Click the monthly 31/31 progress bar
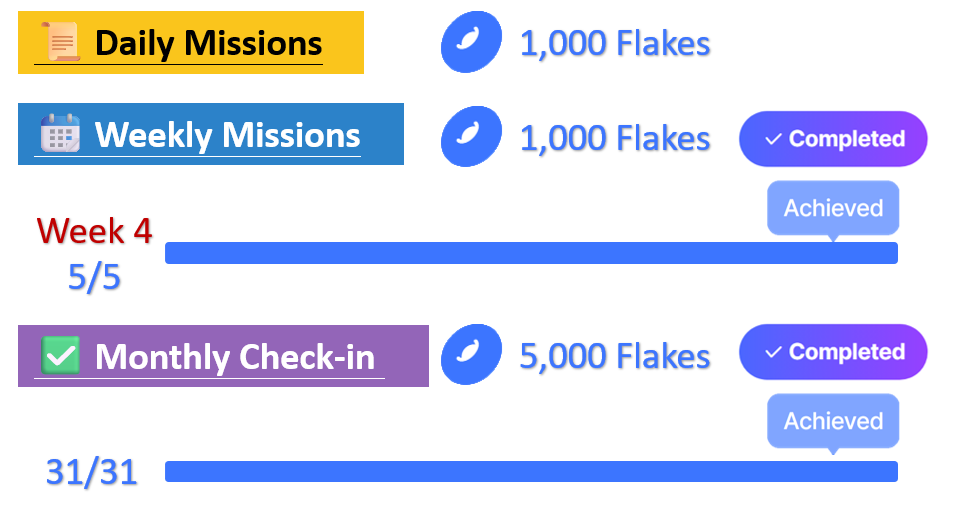The height and width of the screenshot is (525, 953). [531, 471]
